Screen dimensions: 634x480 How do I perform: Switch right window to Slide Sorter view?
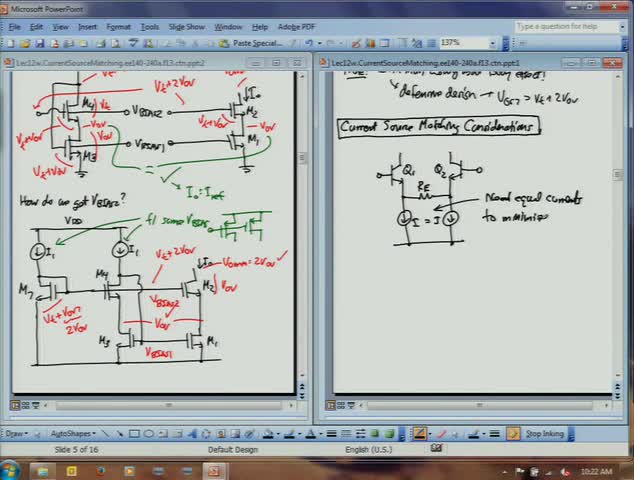(x=341, y=405)
